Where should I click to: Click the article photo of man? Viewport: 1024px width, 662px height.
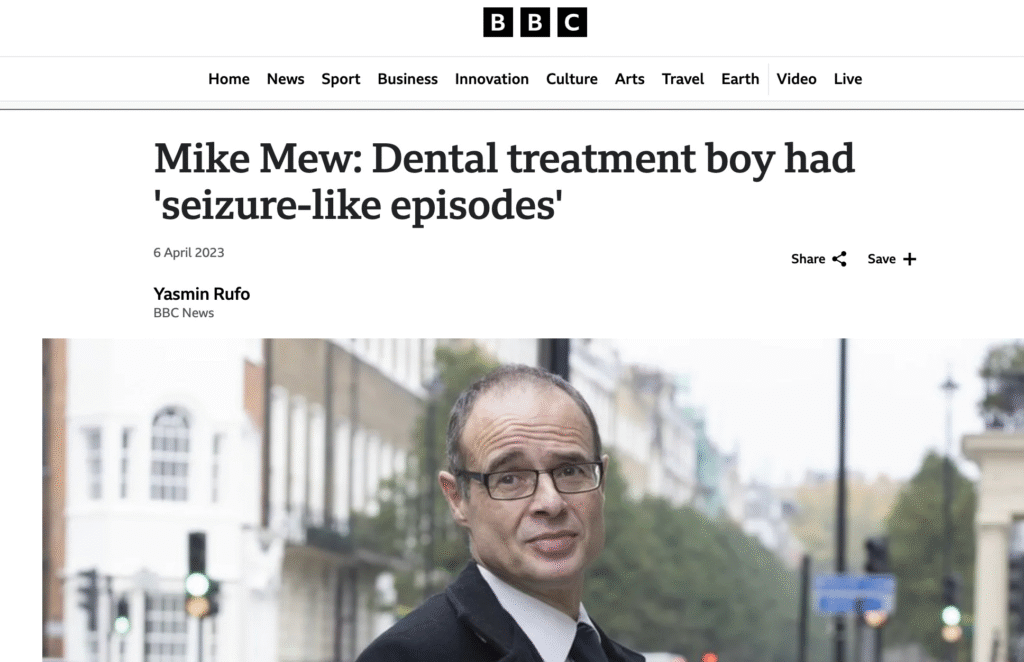[532, 500]
